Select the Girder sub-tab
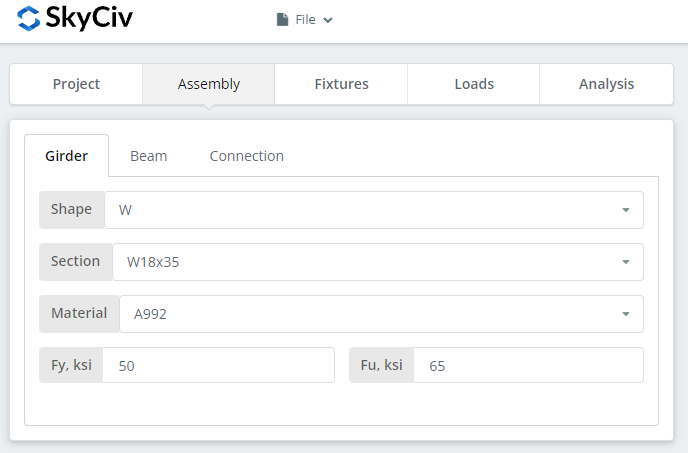Viewport: 688px width, 453px height. [x=67, y=156]
